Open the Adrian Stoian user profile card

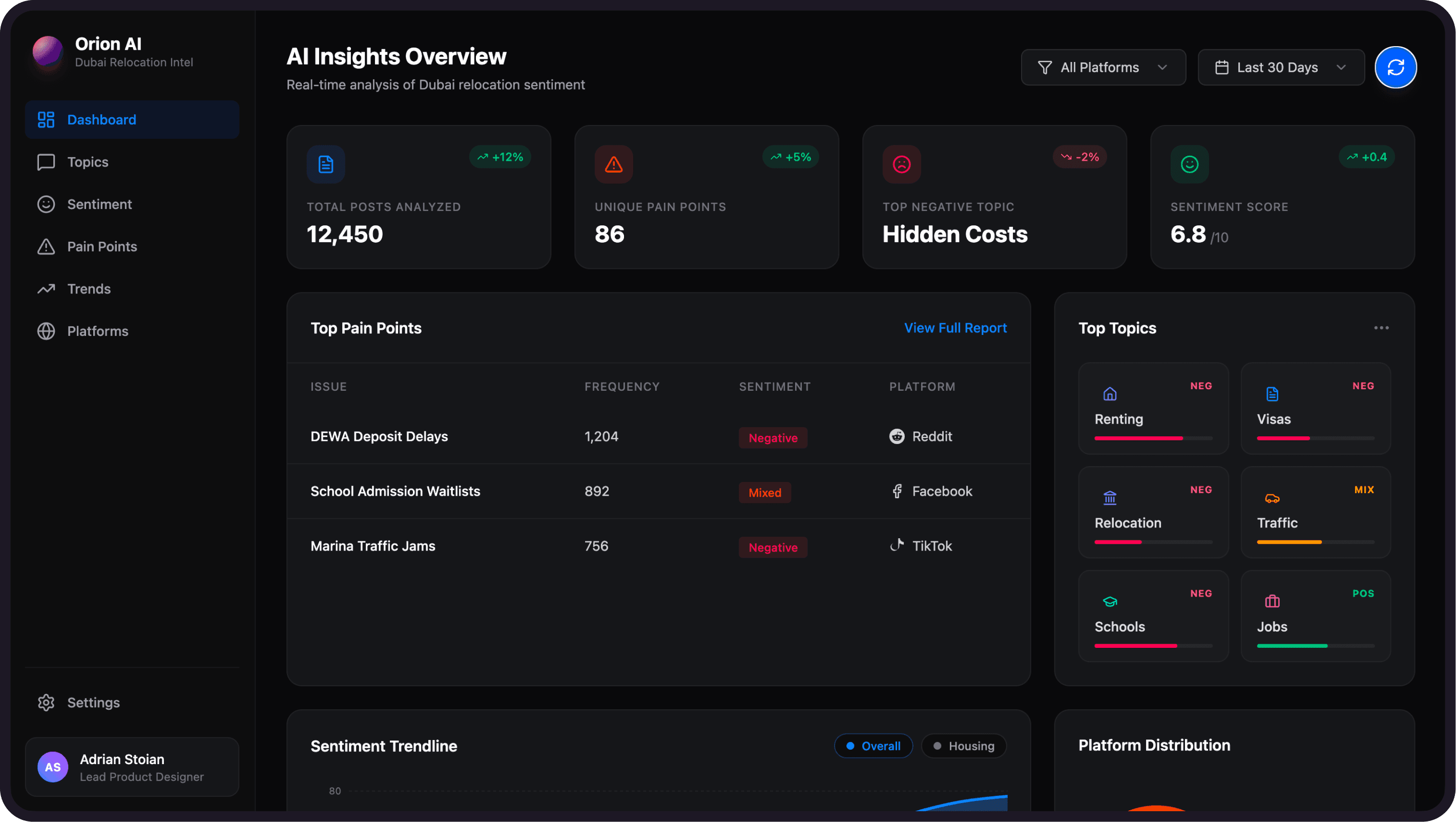(132, 767)
